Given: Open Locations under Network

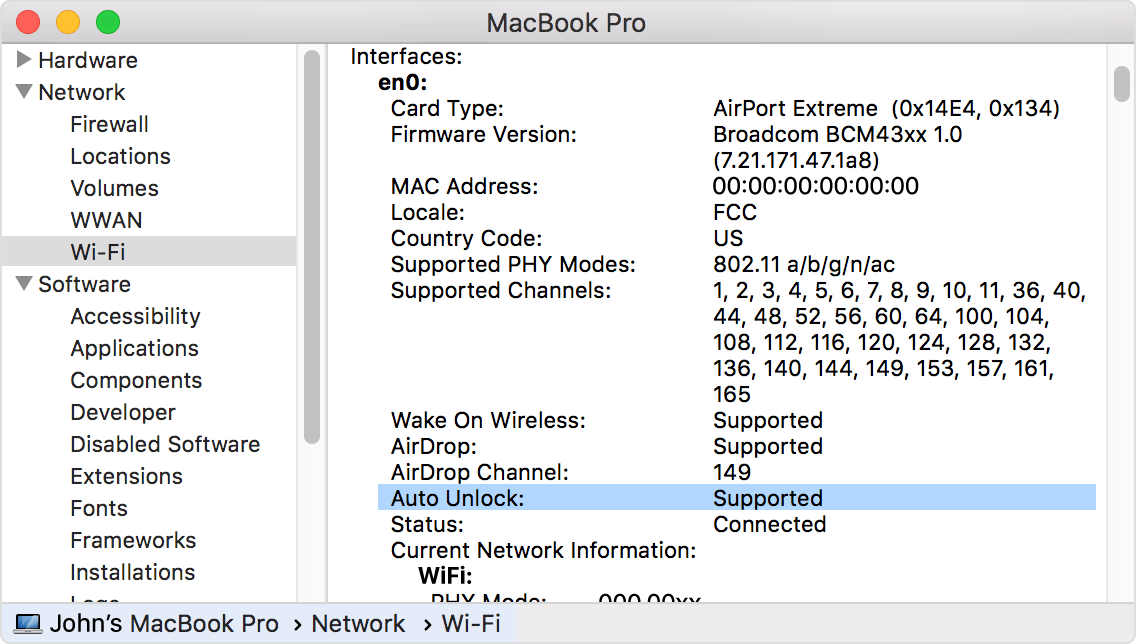Looking at the screenshot, I should [x=120, y=156].
